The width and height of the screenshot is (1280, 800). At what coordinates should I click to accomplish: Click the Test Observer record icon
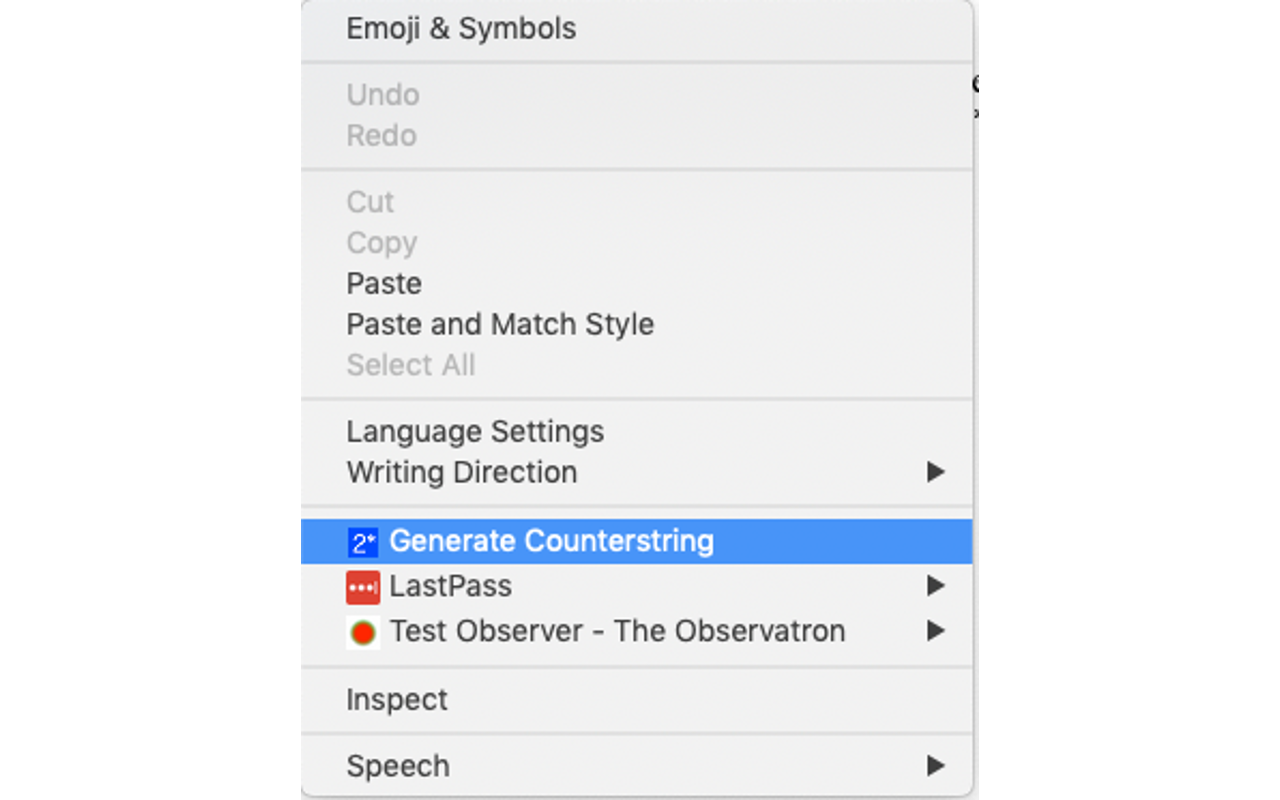[361, 631]
